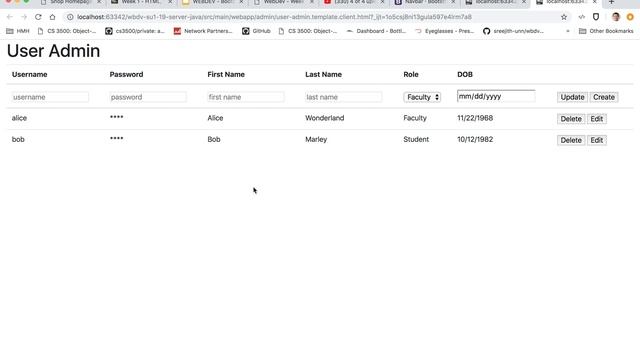Click the last name input field
This screenshot has height=360, width=640.
click(x=344, y=97)
